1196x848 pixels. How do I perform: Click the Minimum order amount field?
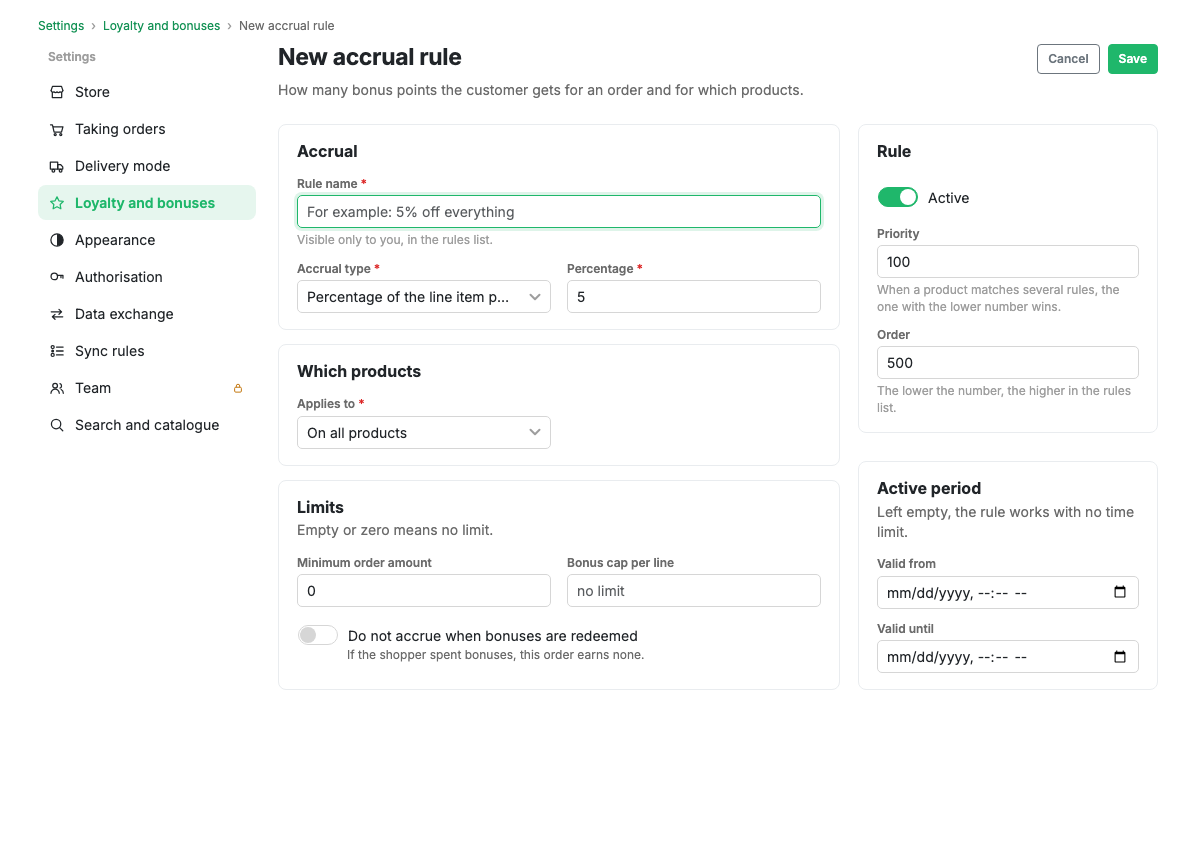[x=424, y=591]
